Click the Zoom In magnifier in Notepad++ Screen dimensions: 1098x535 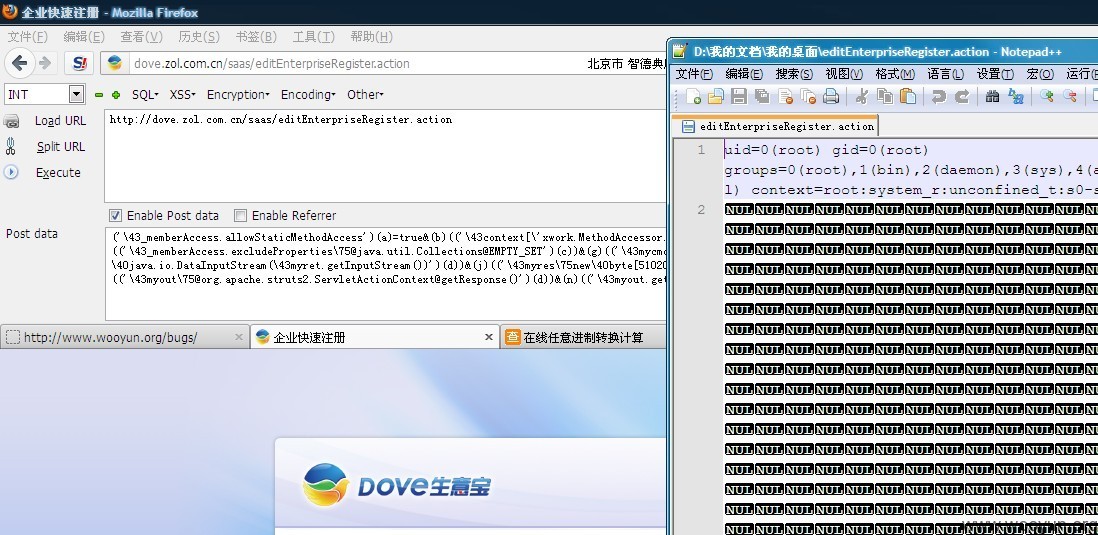1046,97
